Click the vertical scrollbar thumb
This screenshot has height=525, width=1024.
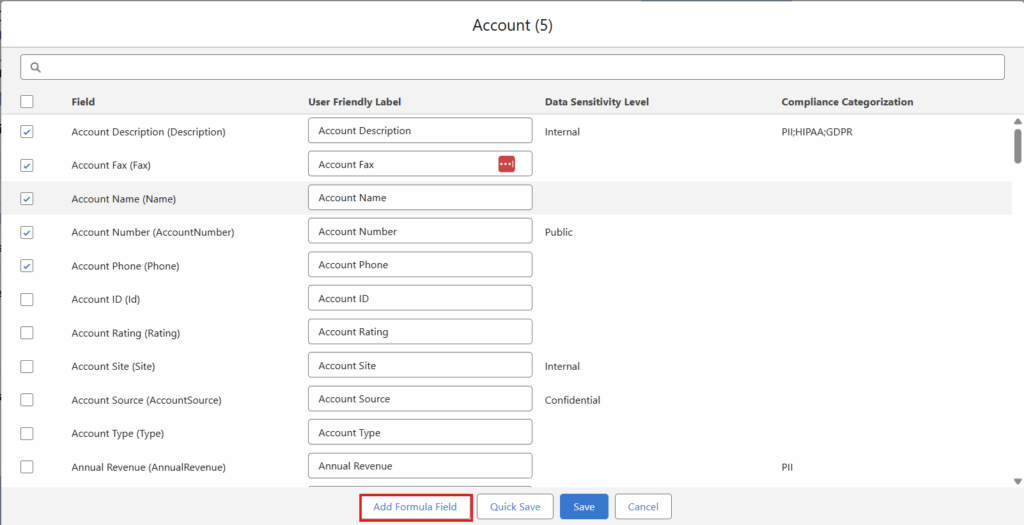click(1017, 145)
